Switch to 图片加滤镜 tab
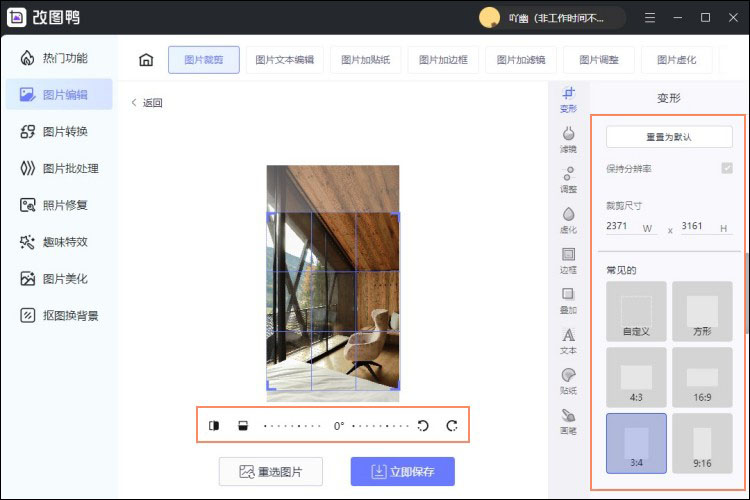Image resolution: width=750 pixels, height=500 pixels. coord(521,60)
